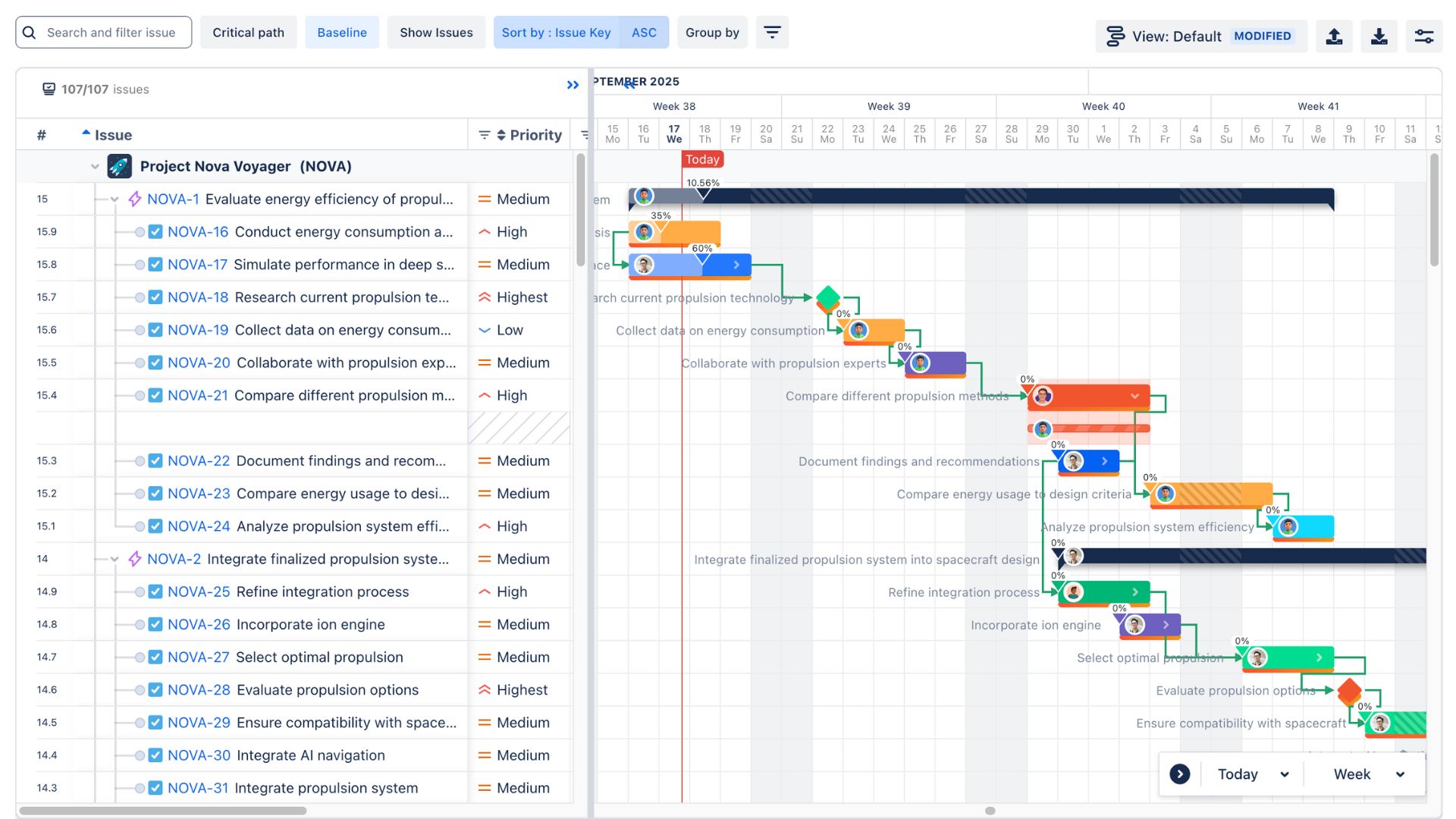Image resolution: width=1456 pixels, height=819 pixels.
Task: Open the Group by menu
Action: (x=712, y=32)
